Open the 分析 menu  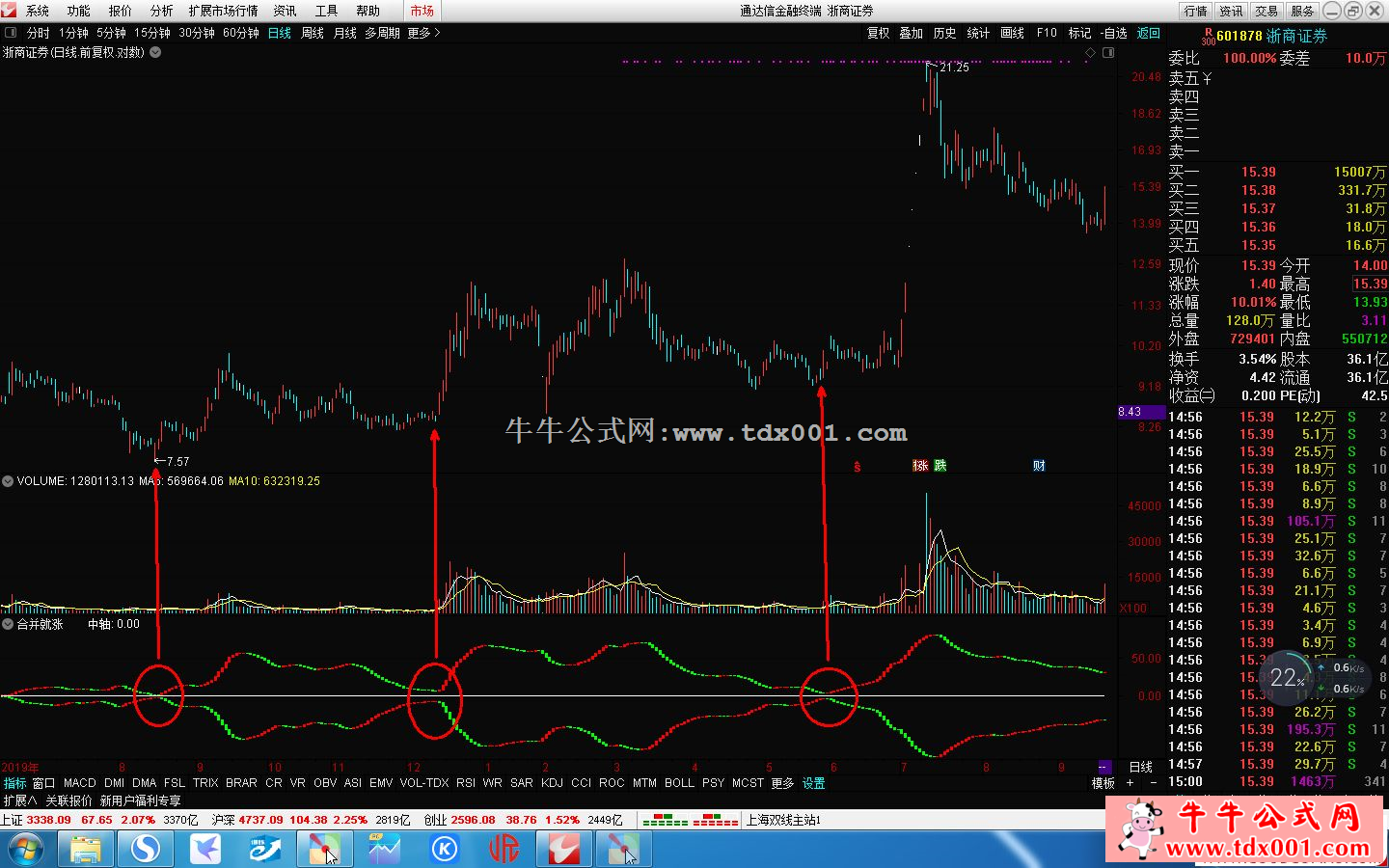162,11
